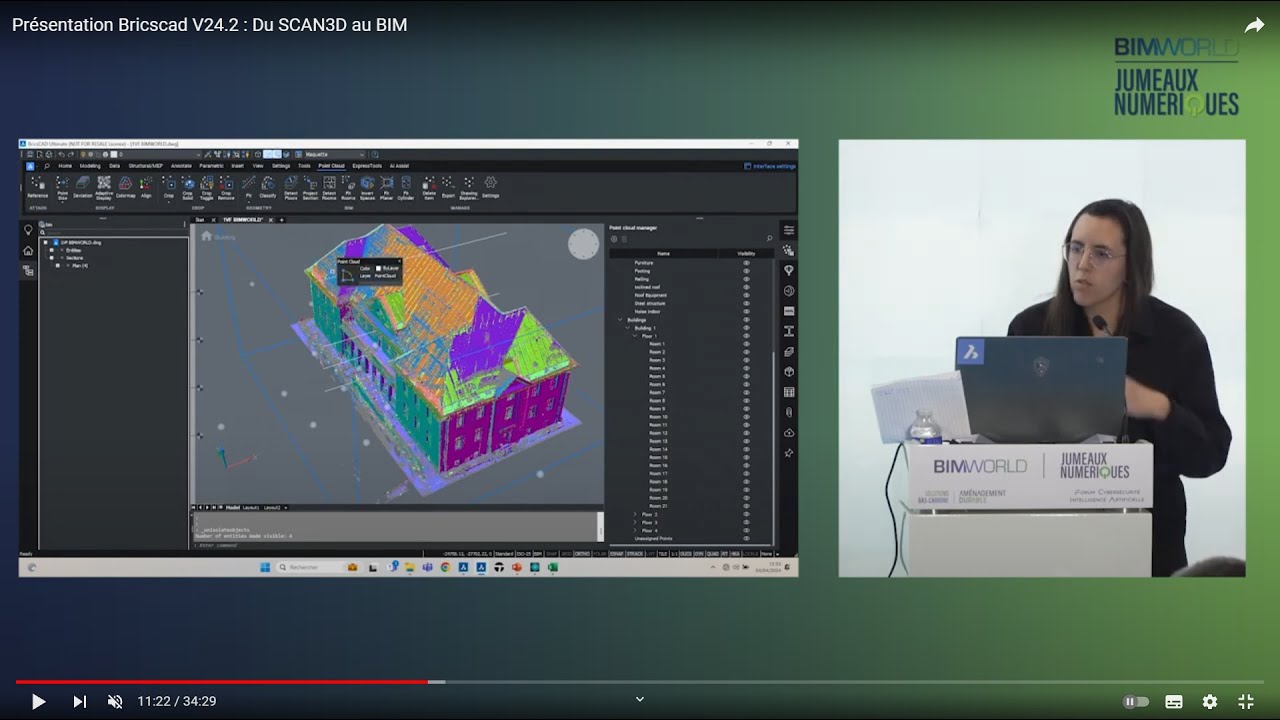Run the Classify point cloud tool
Image resolution: width=1280 pixels, height=720 pixels.
click(x=268, y=187)
